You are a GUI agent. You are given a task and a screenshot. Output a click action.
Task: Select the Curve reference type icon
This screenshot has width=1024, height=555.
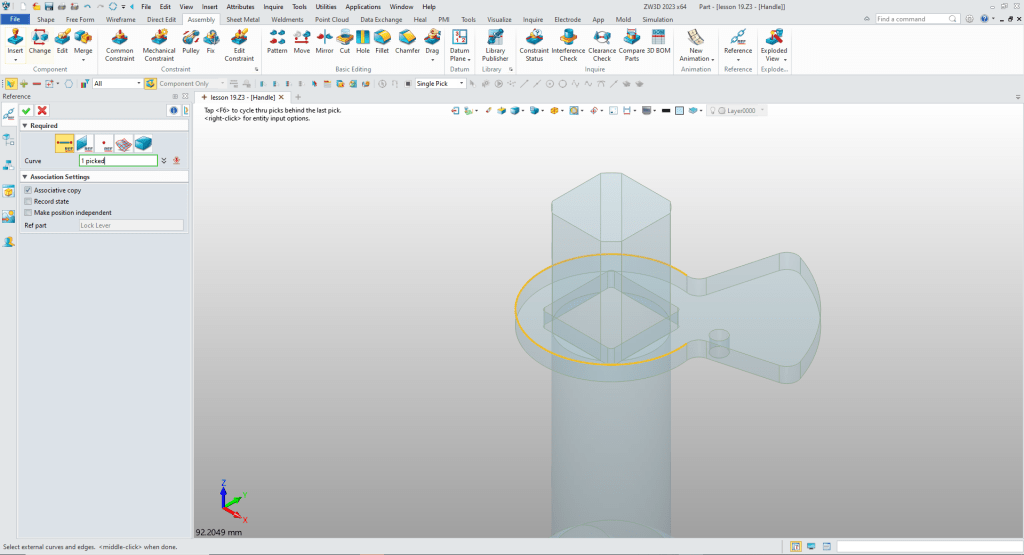click(65, 143)
